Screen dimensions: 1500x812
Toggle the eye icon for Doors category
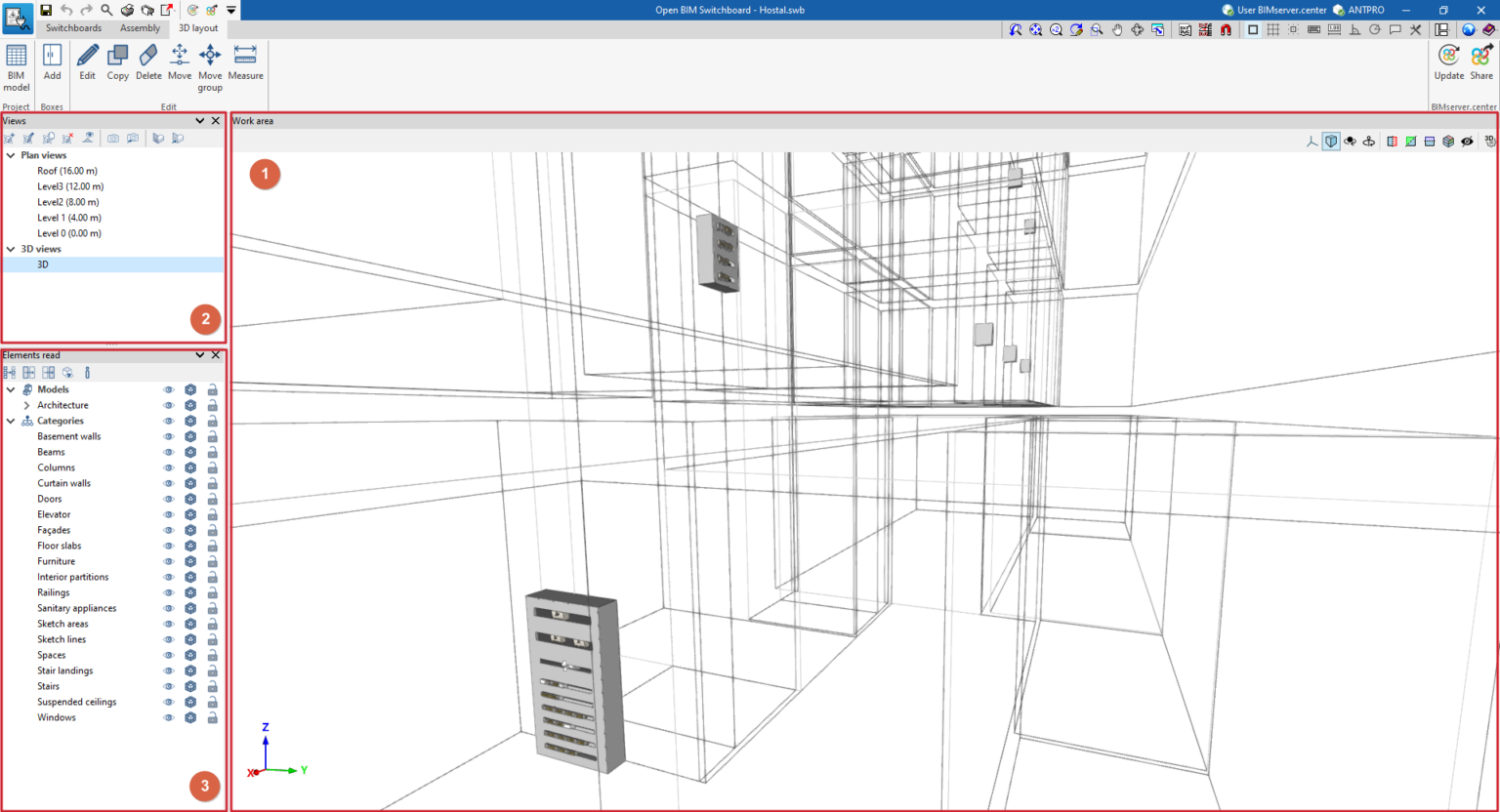coord(168,499)
